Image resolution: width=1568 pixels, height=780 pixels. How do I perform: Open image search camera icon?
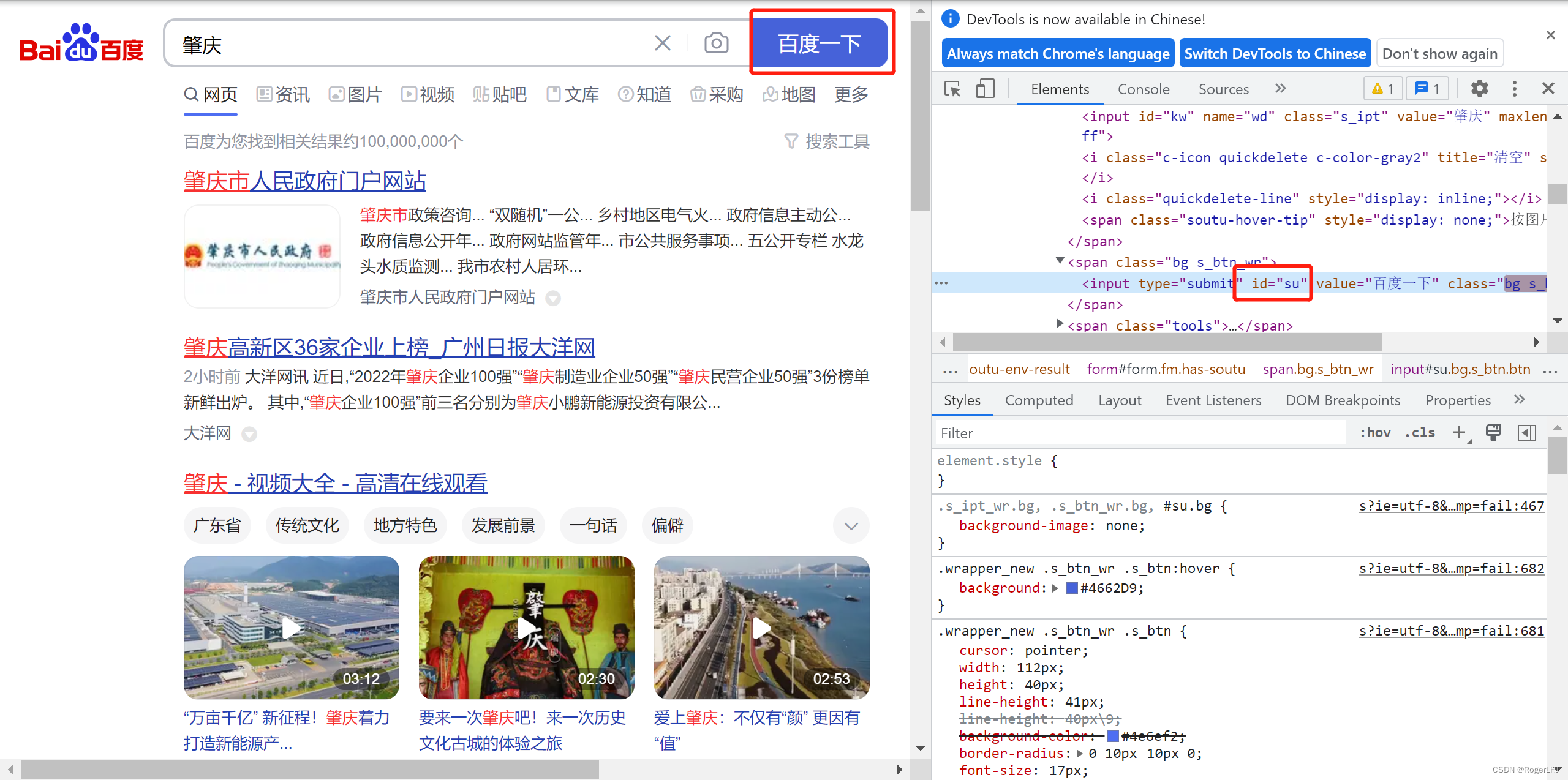point(716,43)
